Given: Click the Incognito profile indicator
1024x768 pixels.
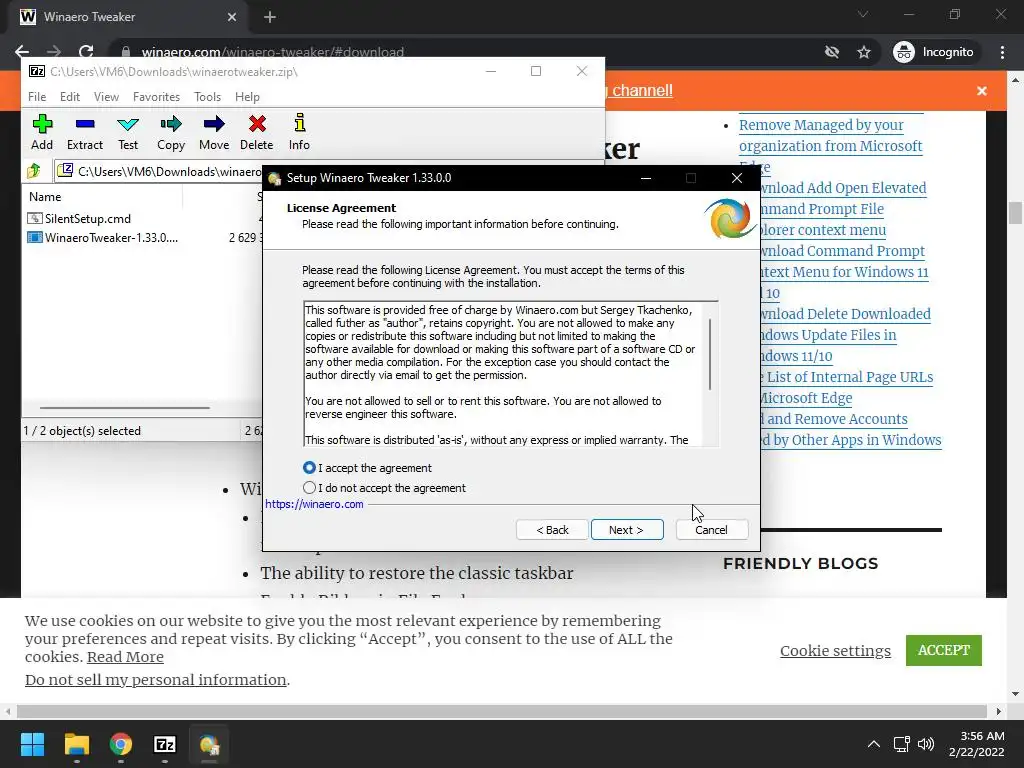Looking at the screenshot, I should point(933,52).
